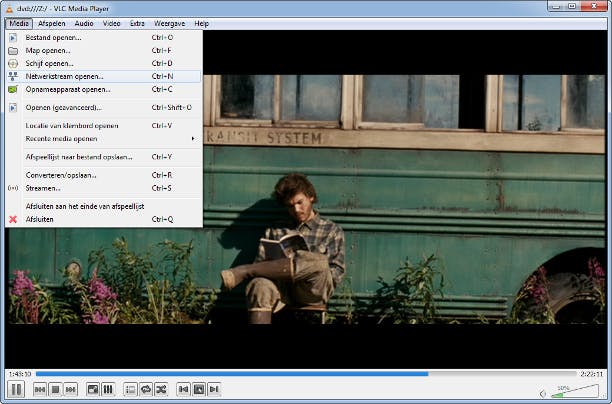Image resolution: width=612 pixels, height=404 pixels.
Task: Skip to next media button
Action: coord(71,389)
